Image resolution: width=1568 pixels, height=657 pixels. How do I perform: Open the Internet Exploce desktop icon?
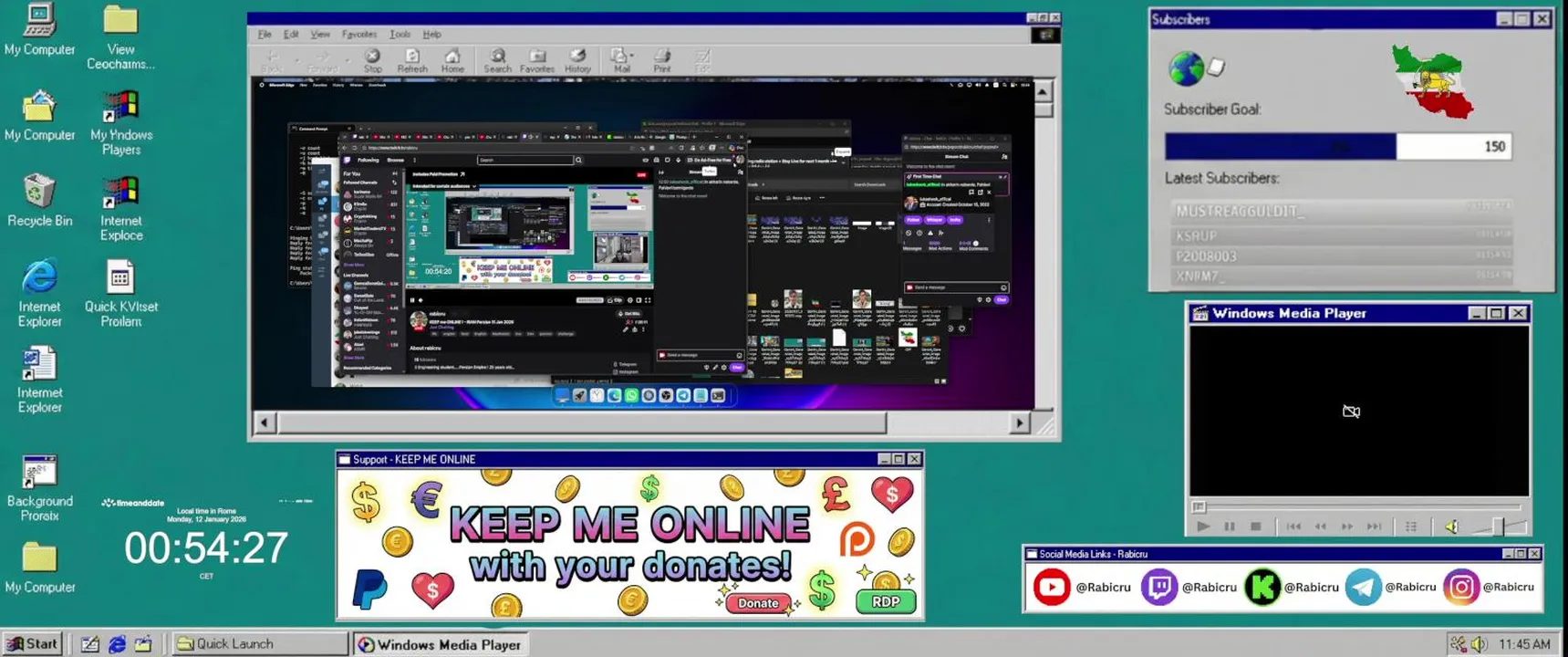(120, 209)
